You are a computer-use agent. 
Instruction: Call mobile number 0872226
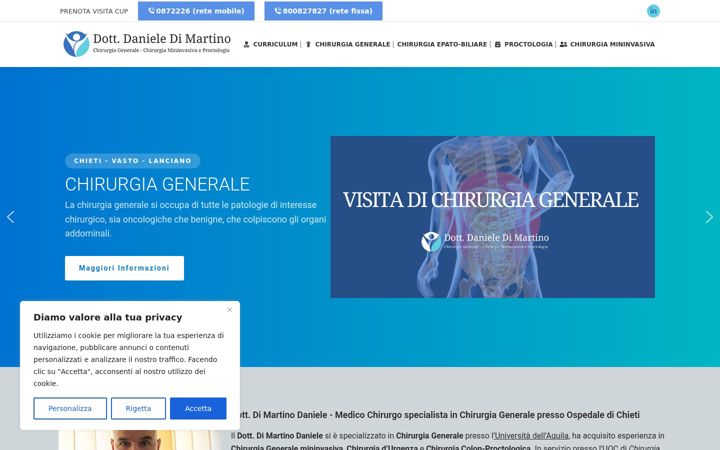click(x=196, y=11)
